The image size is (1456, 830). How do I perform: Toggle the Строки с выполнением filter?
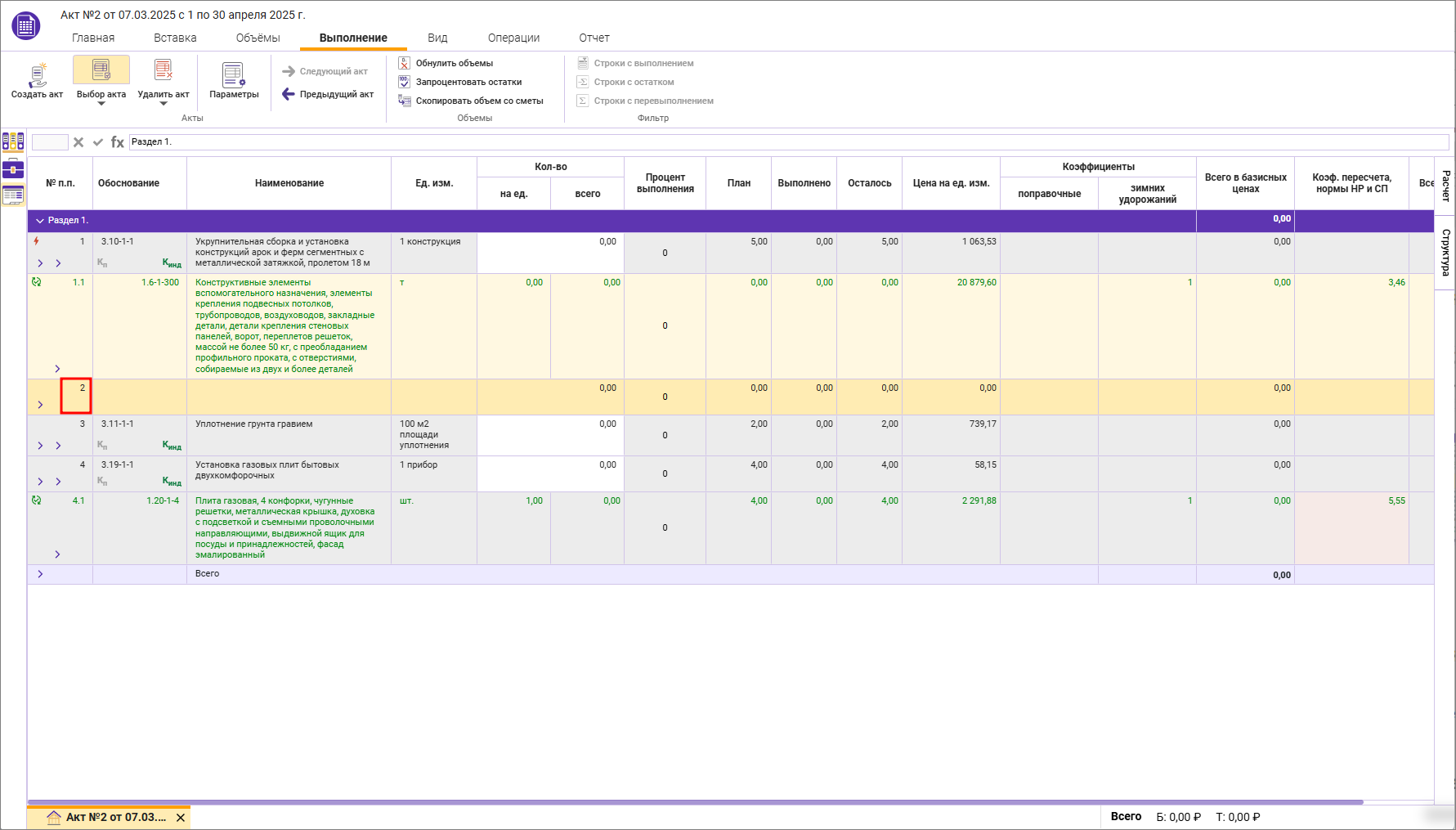click(643, 63)
